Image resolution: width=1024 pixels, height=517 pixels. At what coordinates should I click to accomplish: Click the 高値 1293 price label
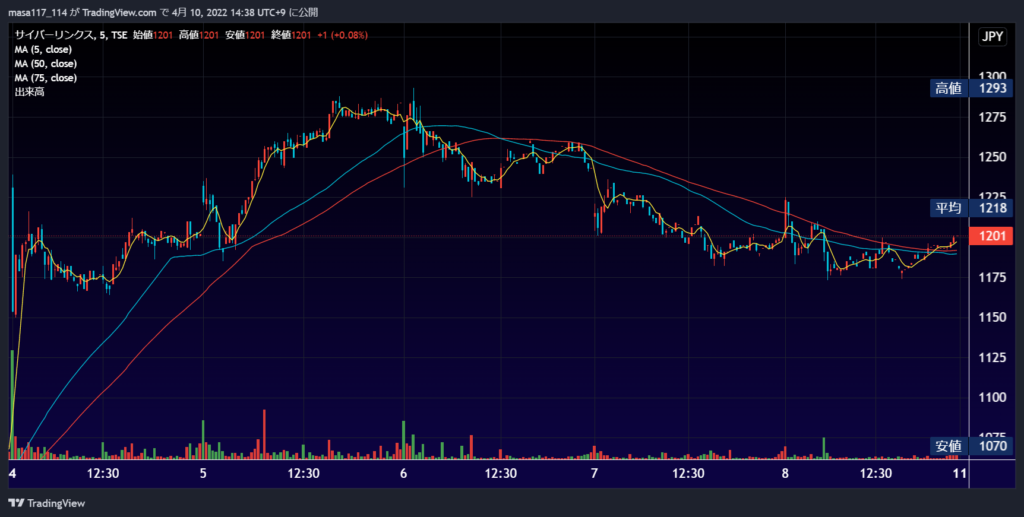(x=971, y=88)
